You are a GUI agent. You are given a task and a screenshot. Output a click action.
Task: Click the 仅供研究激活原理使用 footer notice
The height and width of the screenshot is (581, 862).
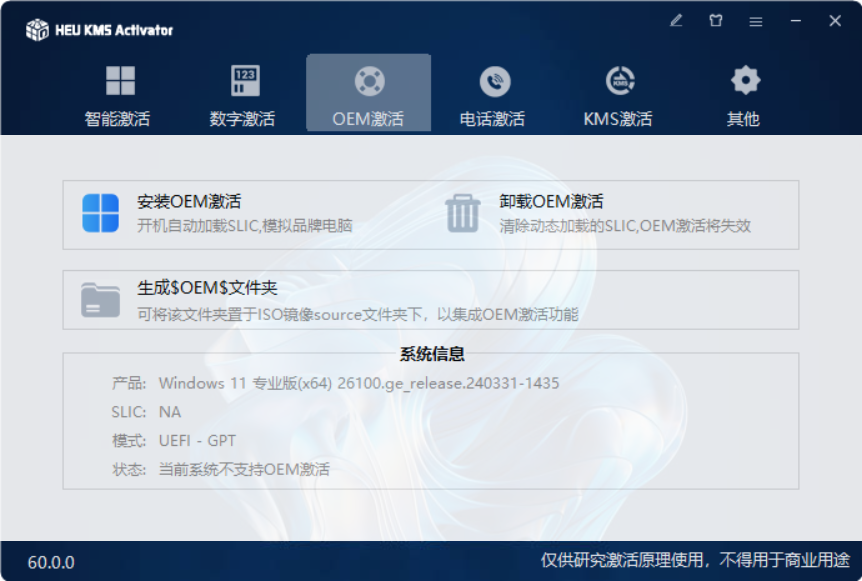pos(695,560)
